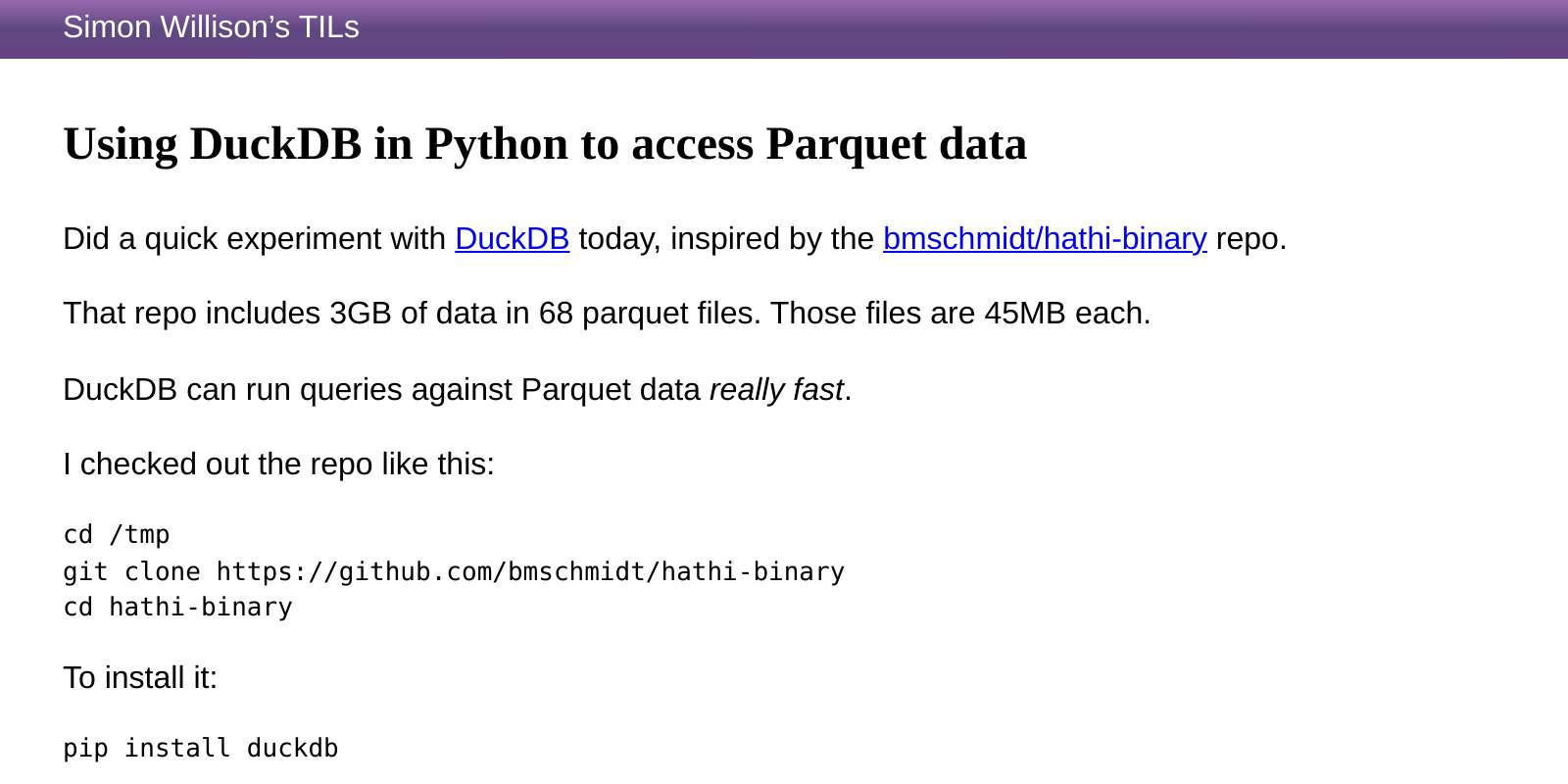The image size is (1568, 784).
Task: Select the paragraph mentioning 68 parquet files
Action: click(607, 314)
